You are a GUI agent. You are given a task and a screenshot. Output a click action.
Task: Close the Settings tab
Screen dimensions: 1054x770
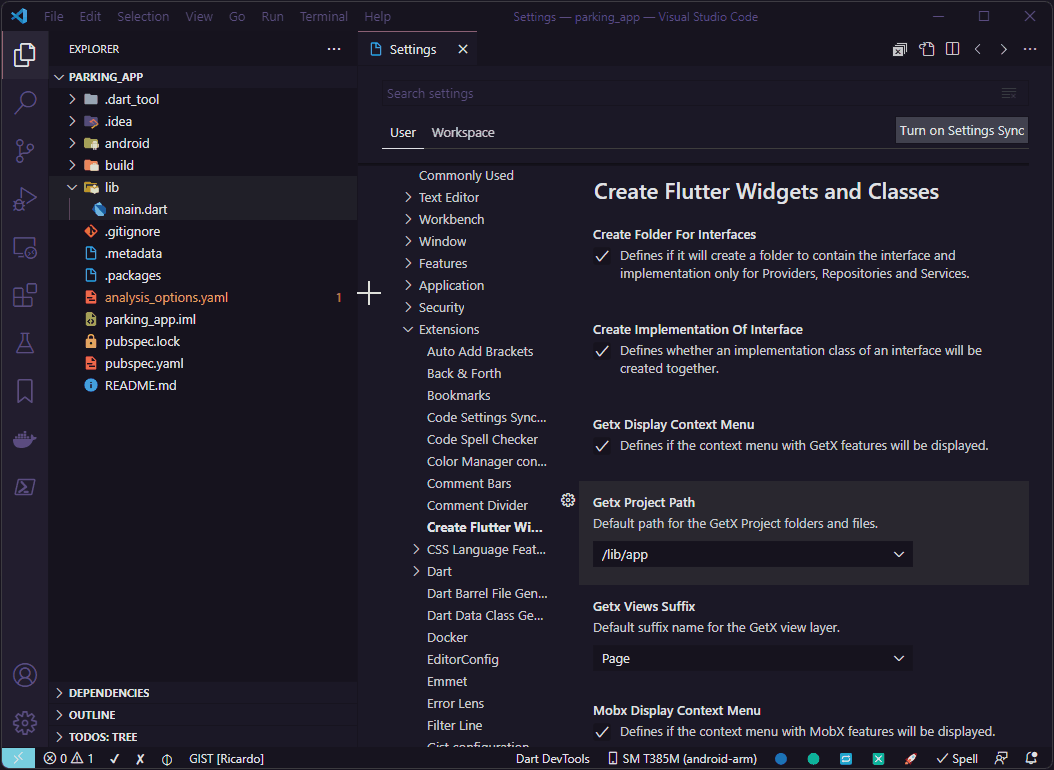[463, 49]
